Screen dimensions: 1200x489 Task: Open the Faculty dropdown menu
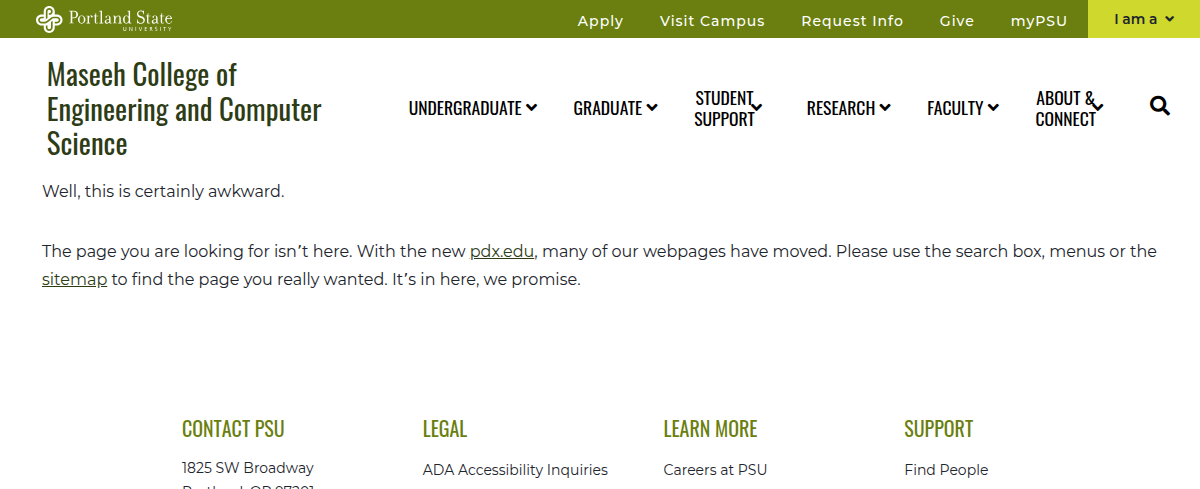pyautogui.click(x=962, y=108)
